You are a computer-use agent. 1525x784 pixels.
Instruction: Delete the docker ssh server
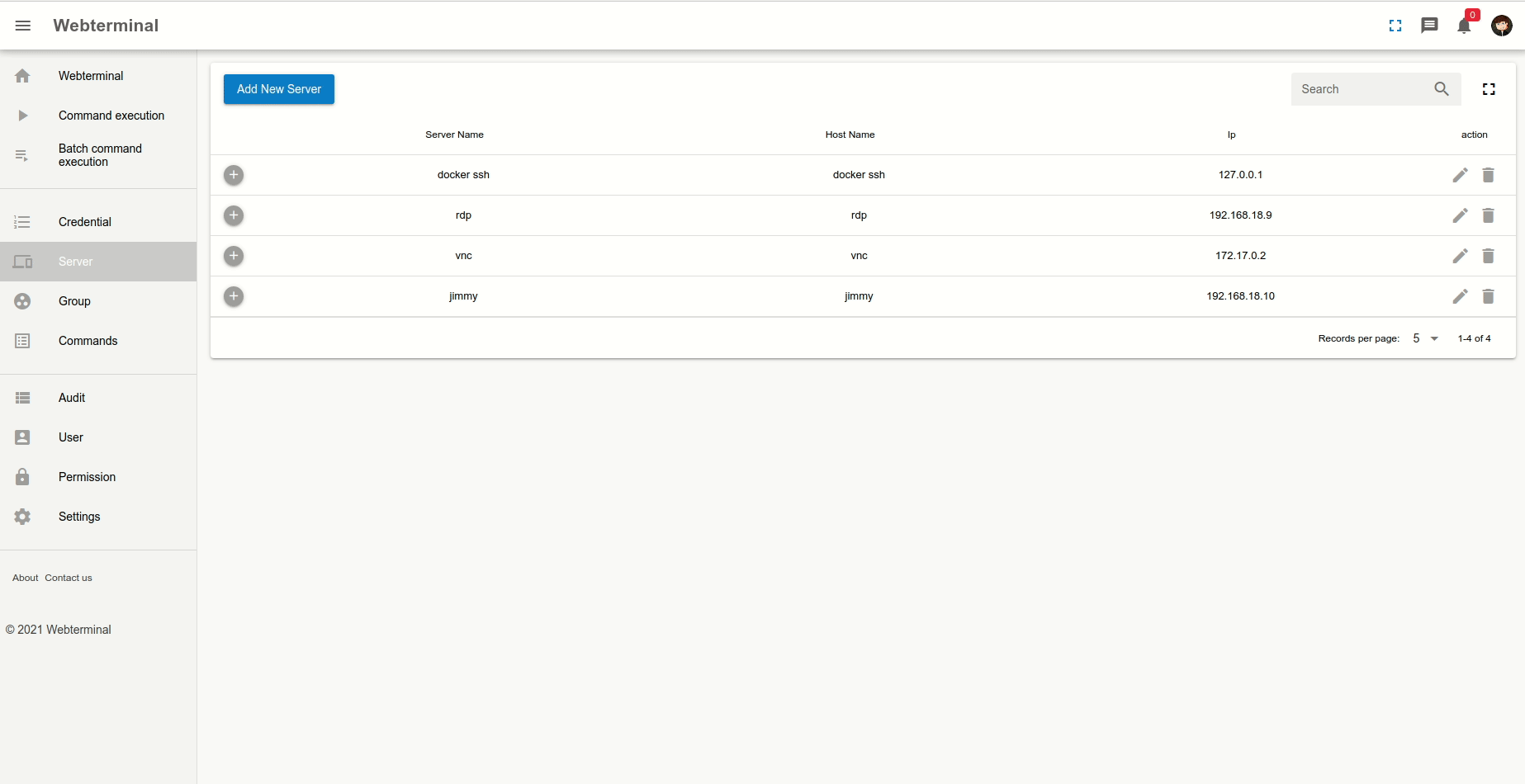1488,175
